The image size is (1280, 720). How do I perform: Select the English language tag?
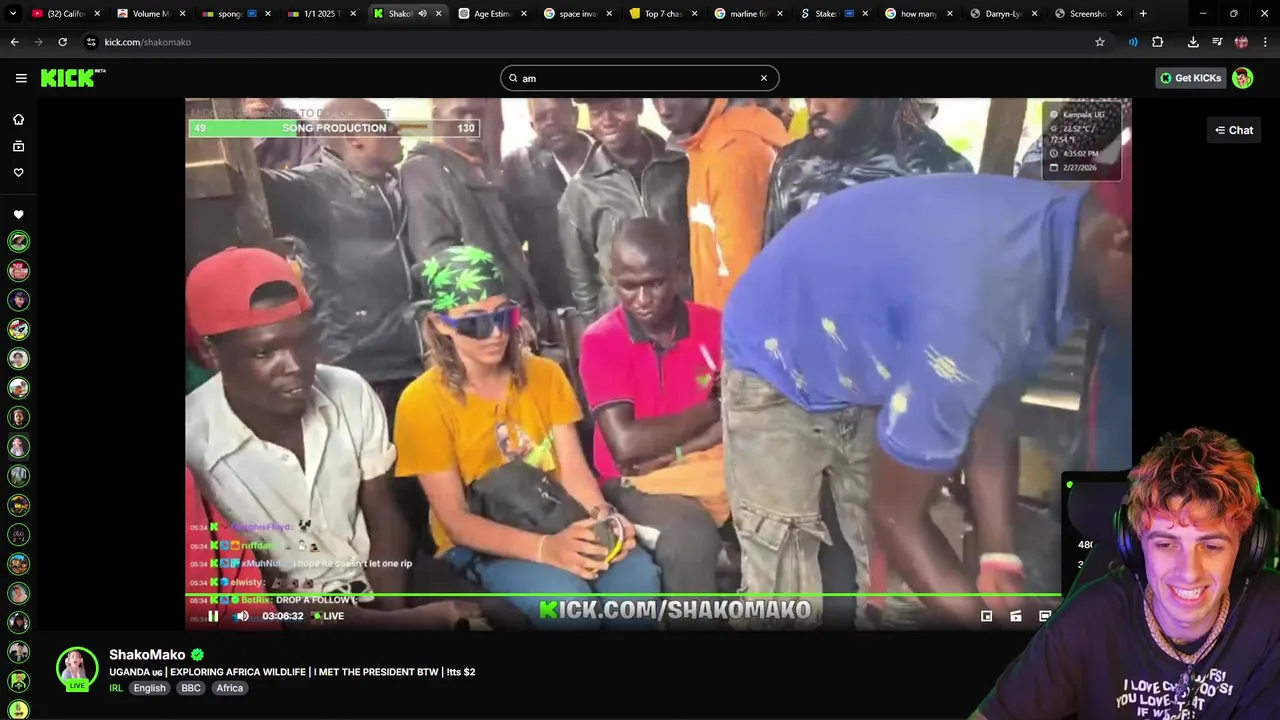[150, 688]
